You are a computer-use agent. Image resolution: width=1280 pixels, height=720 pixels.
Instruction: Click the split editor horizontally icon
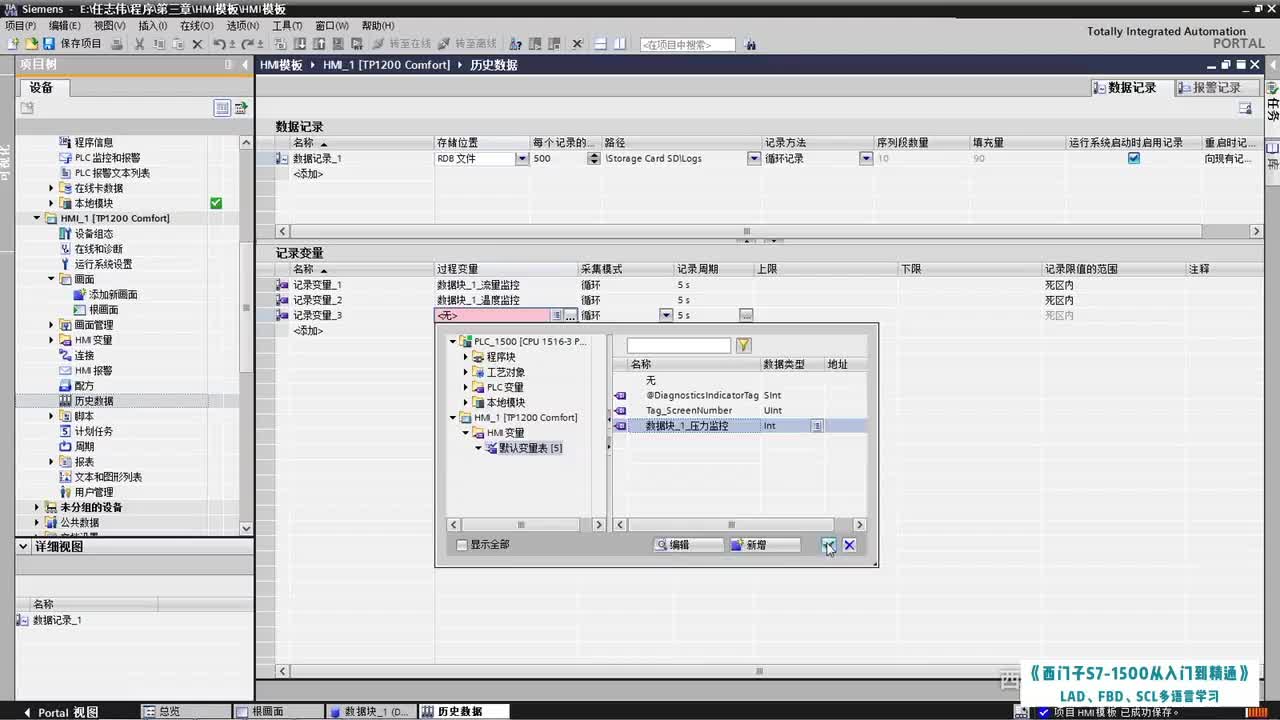point(600,44)
